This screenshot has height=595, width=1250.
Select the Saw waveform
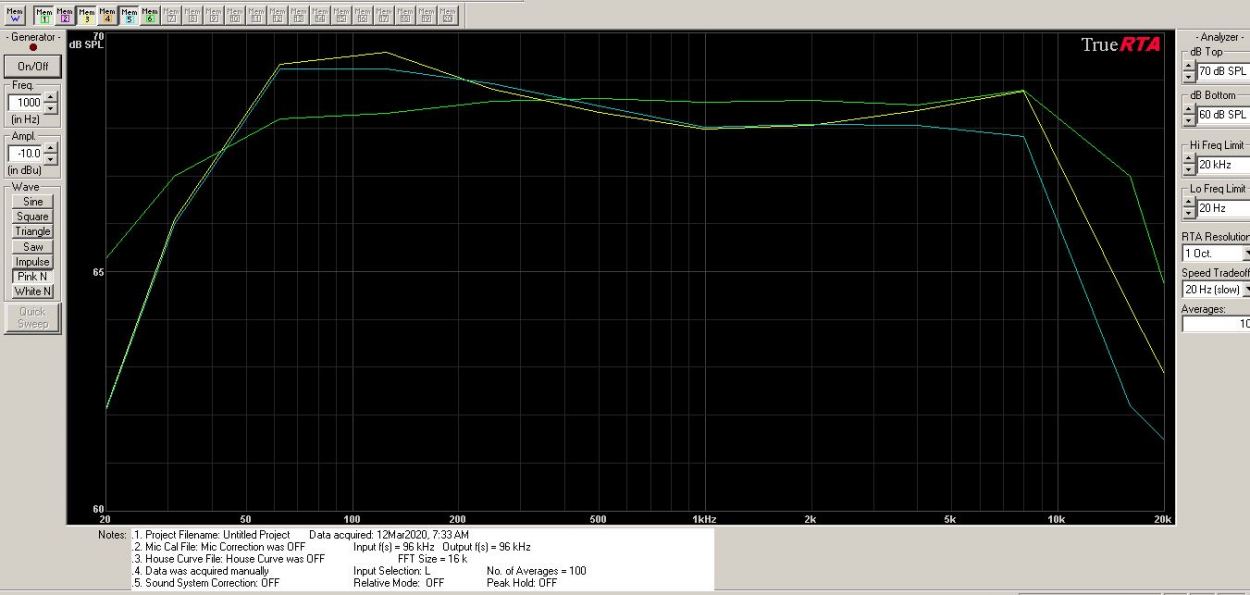(33, 246)
